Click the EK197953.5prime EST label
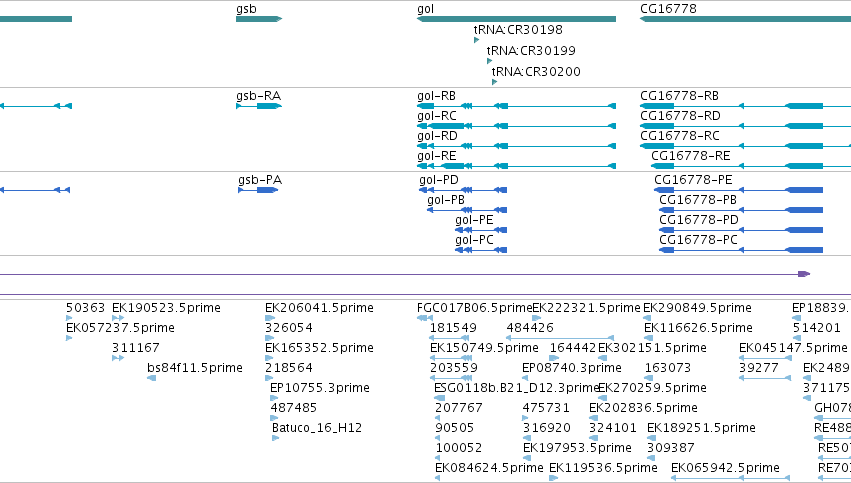 [577, 448]
